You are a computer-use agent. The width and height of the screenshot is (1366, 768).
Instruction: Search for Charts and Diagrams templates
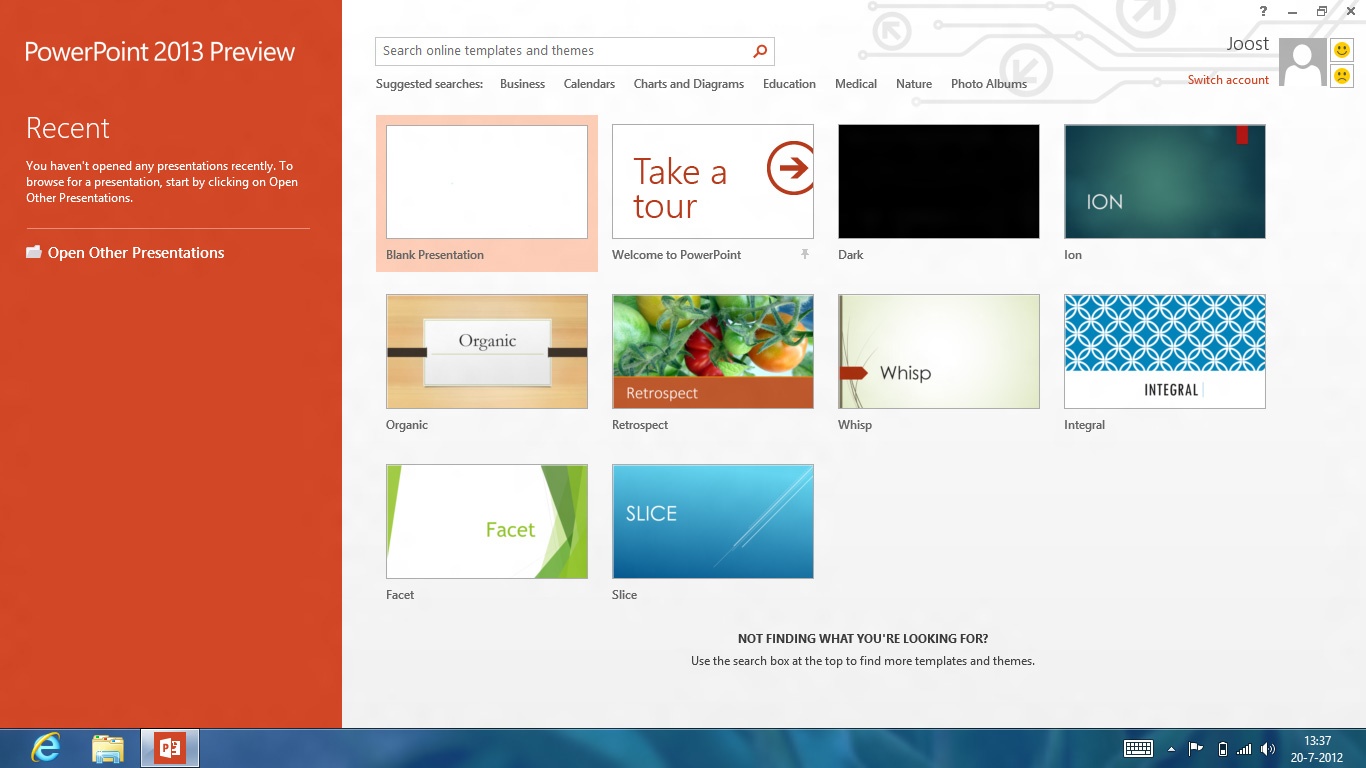click(x=689, y=84)
